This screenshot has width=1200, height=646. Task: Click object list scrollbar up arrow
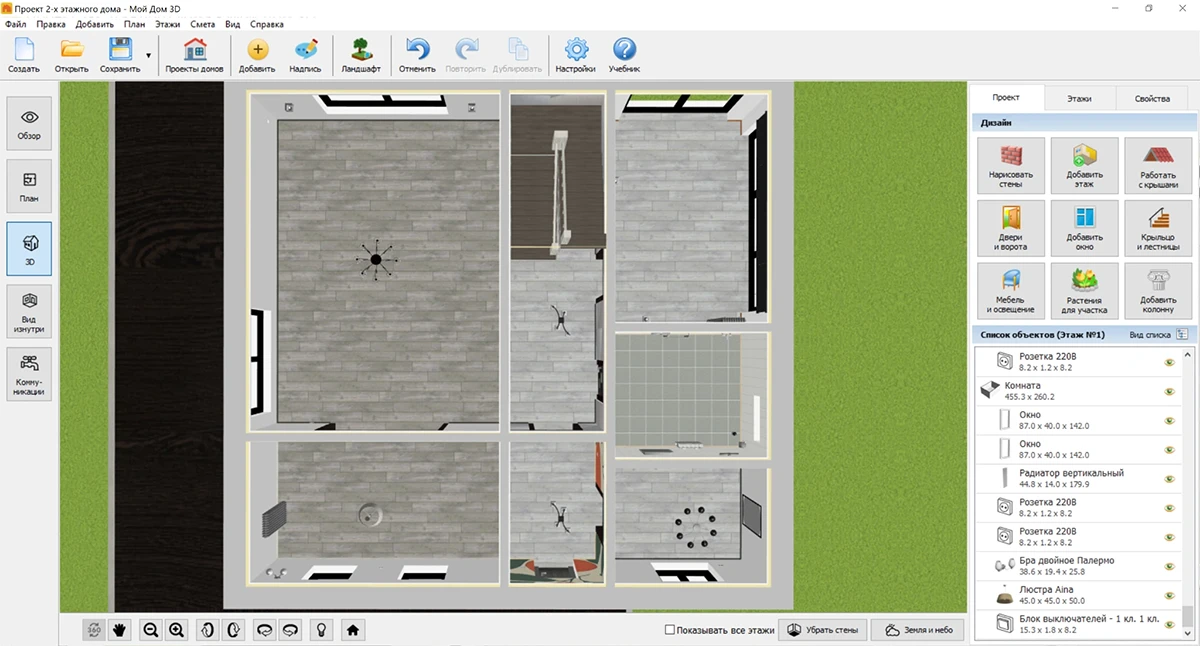pos(1188,354)
